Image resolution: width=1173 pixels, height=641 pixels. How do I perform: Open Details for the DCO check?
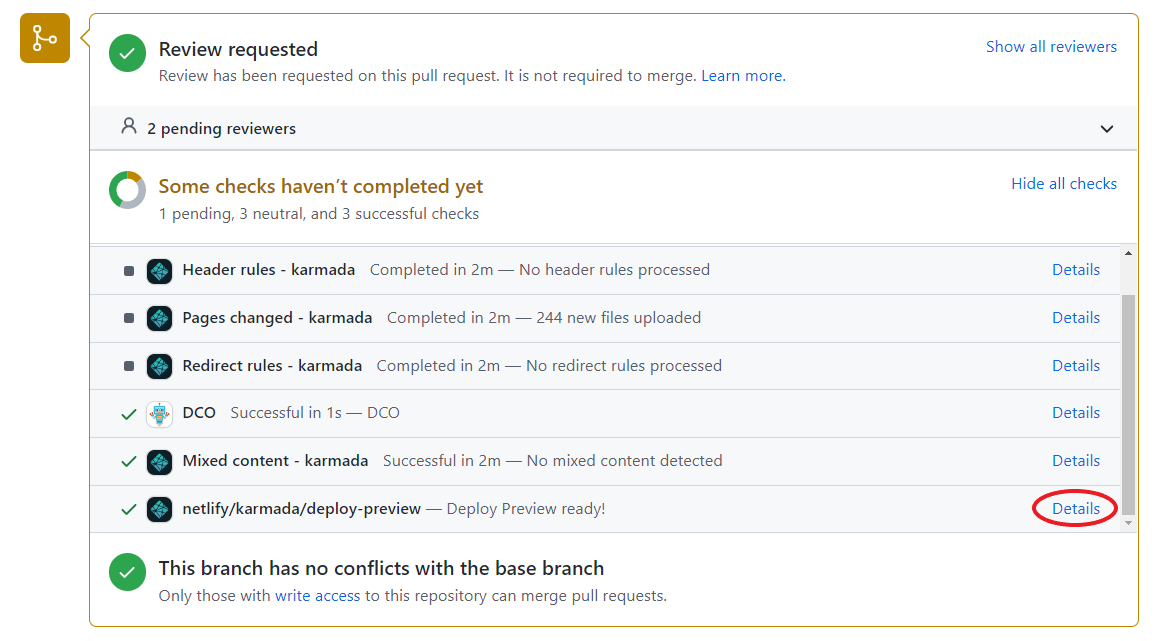[x=1075, y=412]
